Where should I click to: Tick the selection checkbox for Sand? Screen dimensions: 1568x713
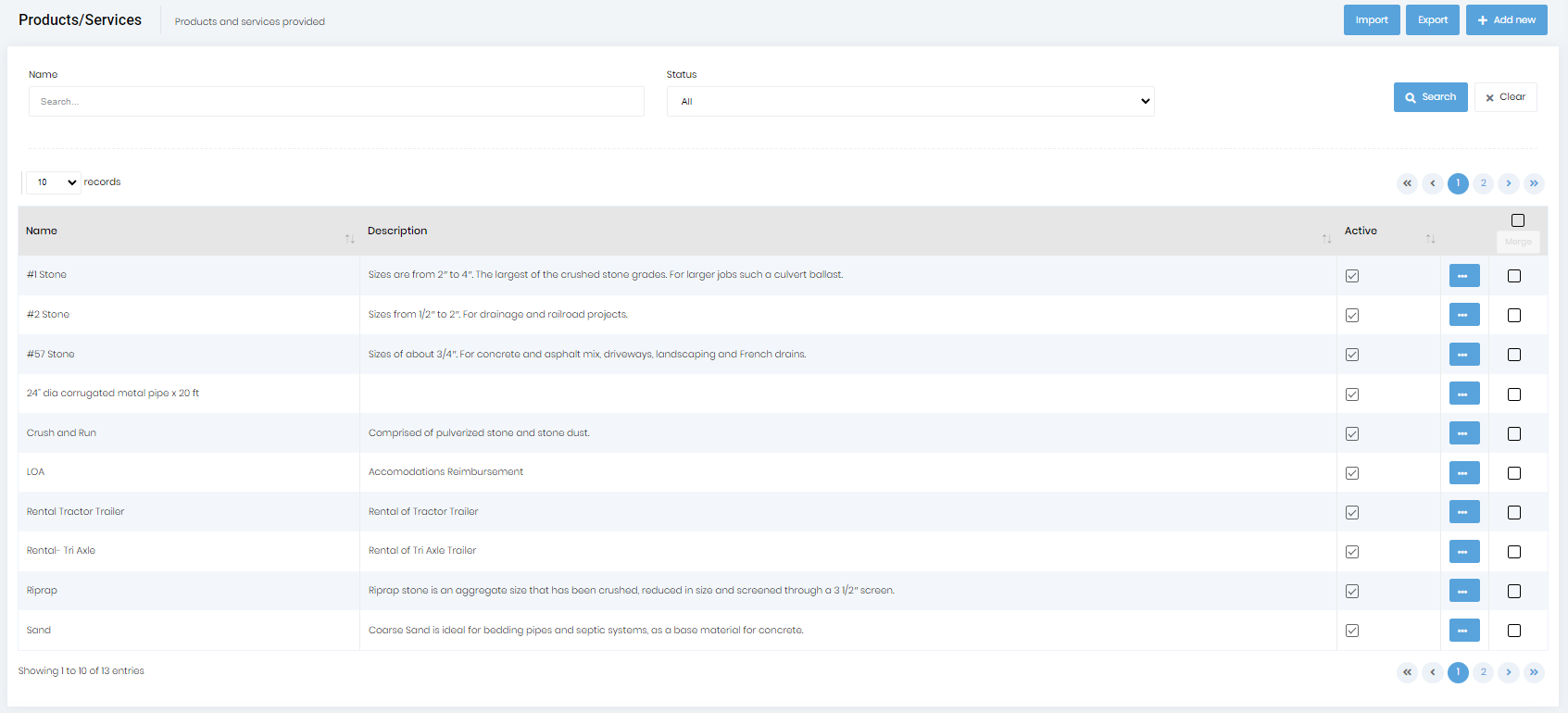point(1514,631)
